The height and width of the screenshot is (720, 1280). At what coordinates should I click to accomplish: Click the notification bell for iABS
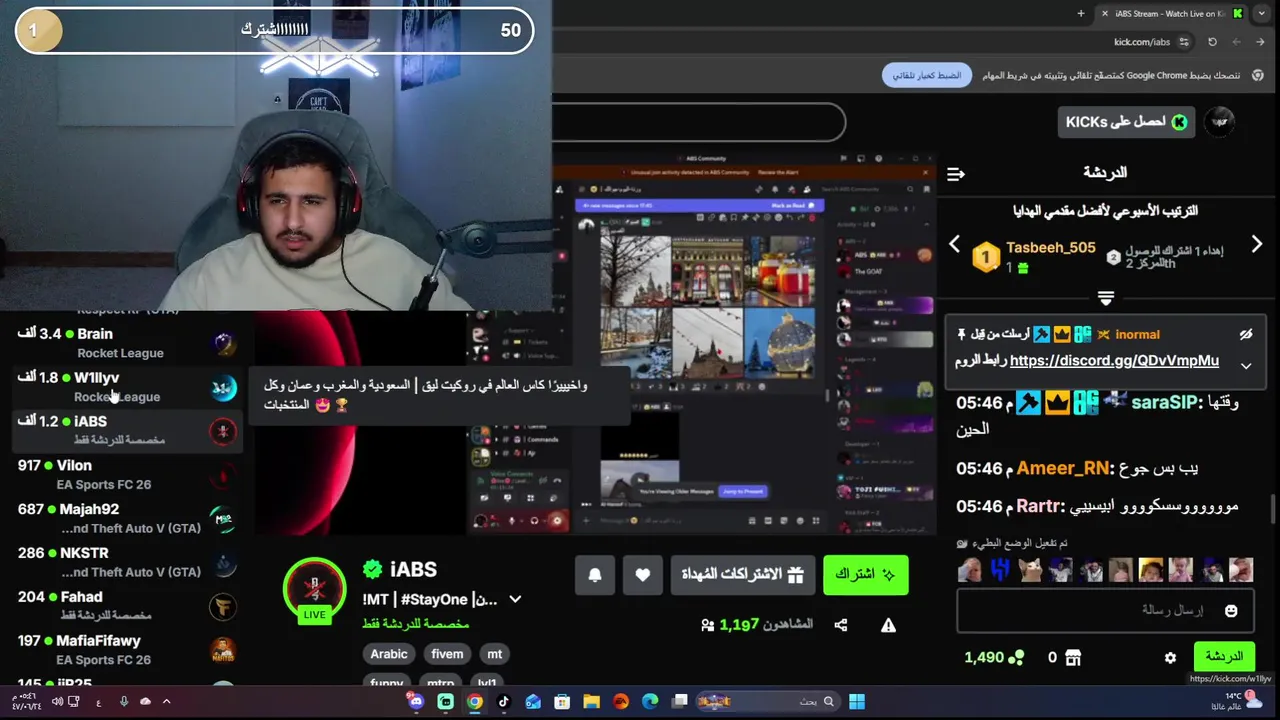595,575
